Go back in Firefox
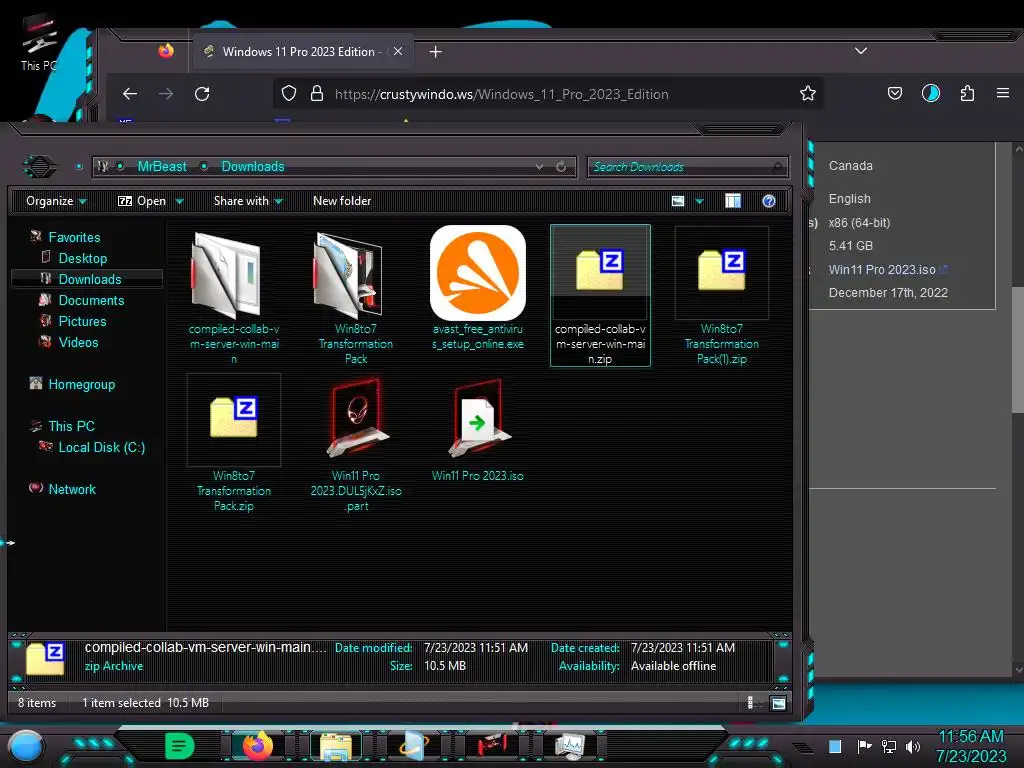This screenshot has height=768, width=1024. pos(130,94)
